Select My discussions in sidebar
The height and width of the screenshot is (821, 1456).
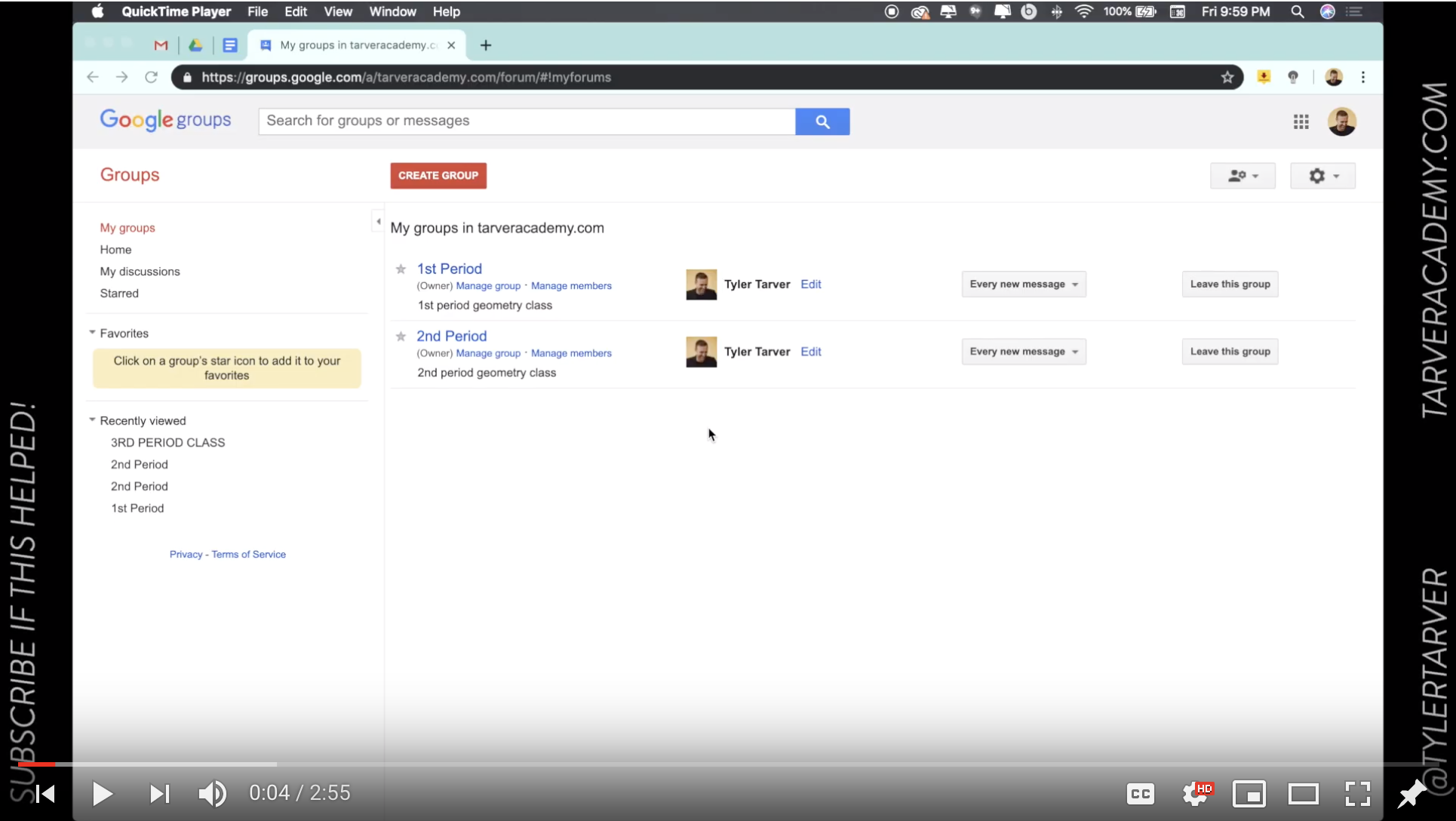[x=140, y=272]
